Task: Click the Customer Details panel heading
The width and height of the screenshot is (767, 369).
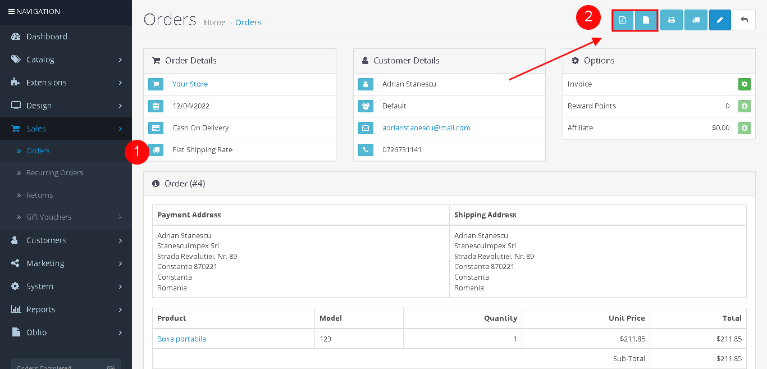Action: coord(406,61)
